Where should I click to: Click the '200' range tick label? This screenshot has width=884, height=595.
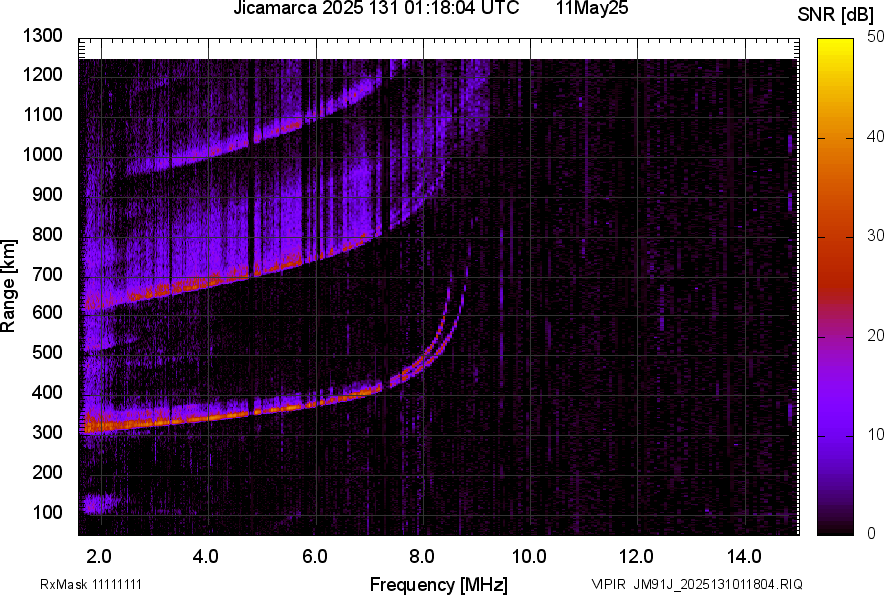[47, 472]
